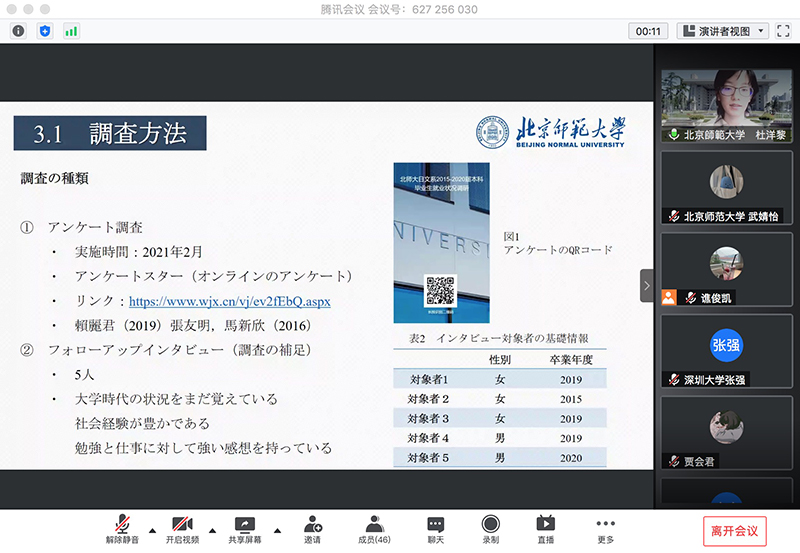Click the red 离开会议 button
Screen dimensions: 800x553
click(x=734, y=530)
